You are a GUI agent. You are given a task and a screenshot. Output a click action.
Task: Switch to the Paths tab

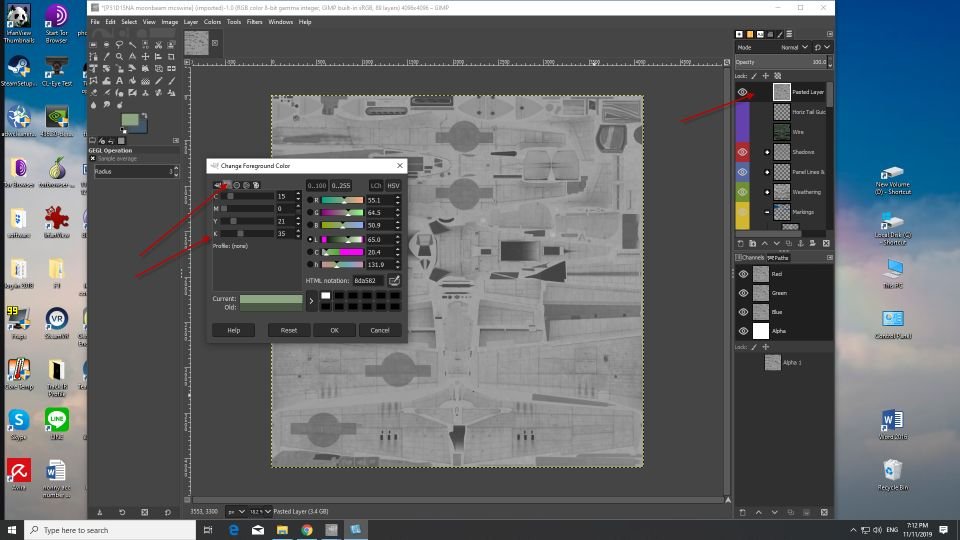point(778,258)
